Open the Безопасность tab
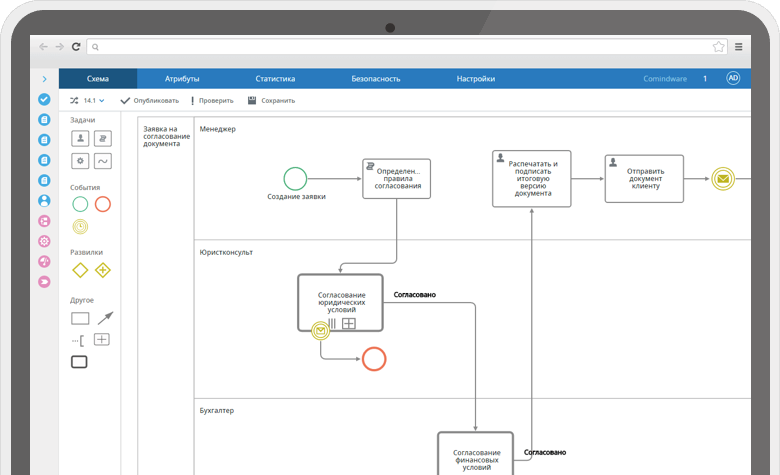 click(375, 78)
